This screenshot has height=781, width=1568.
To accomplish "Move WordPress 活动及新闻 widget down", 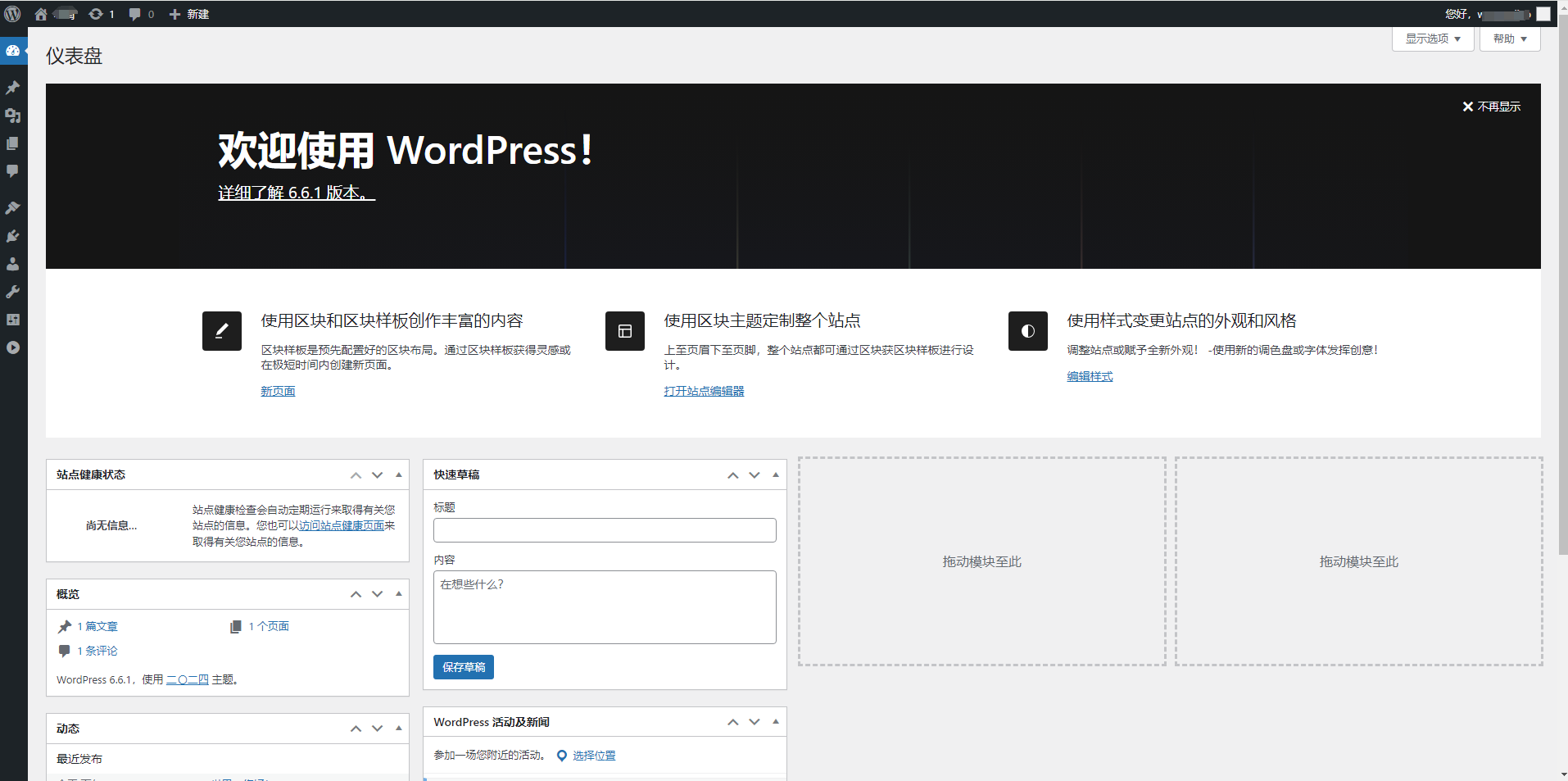I will click(755, 722).
